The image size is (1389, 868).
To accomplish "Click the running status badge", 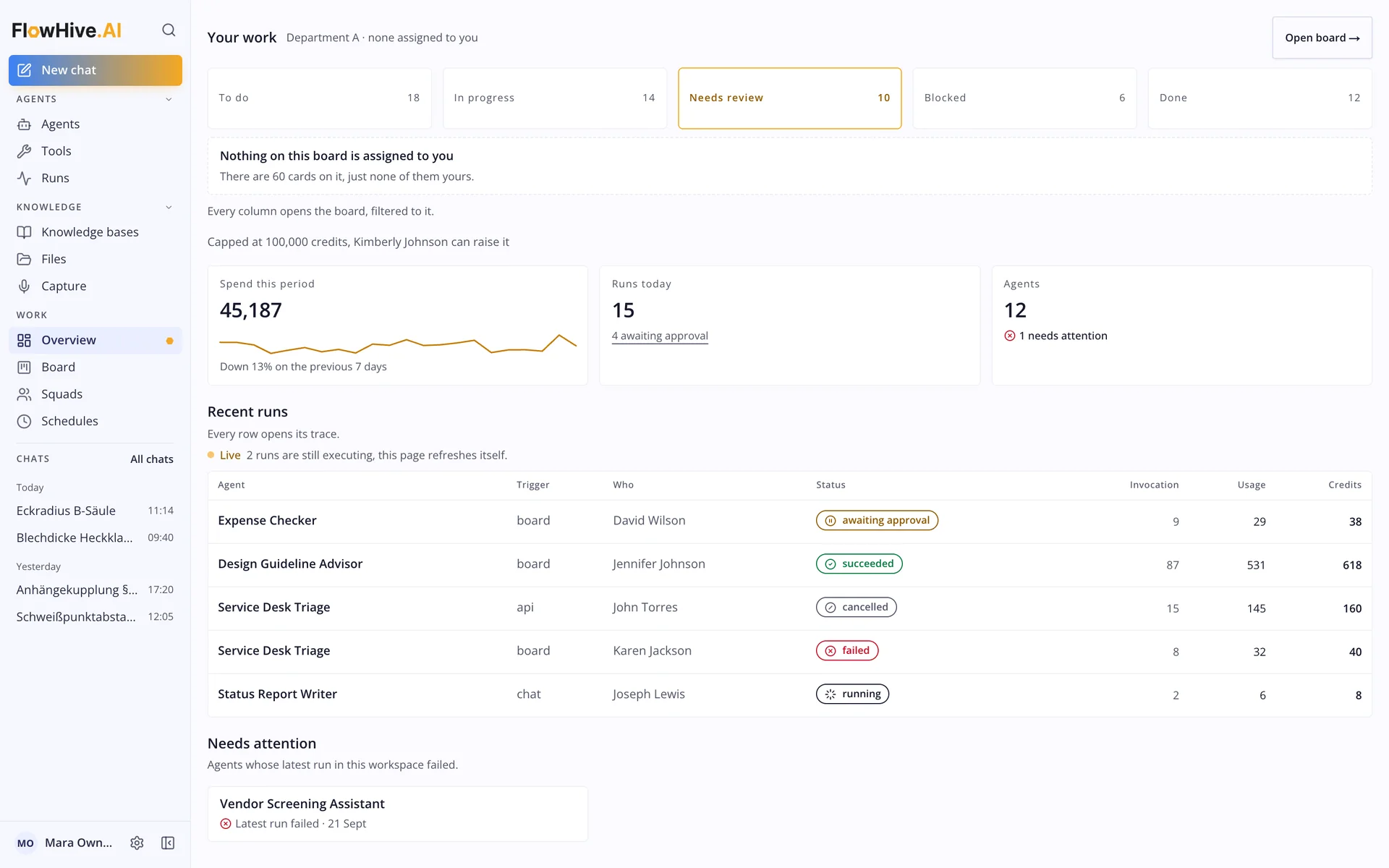I will [x=852, y=694].
